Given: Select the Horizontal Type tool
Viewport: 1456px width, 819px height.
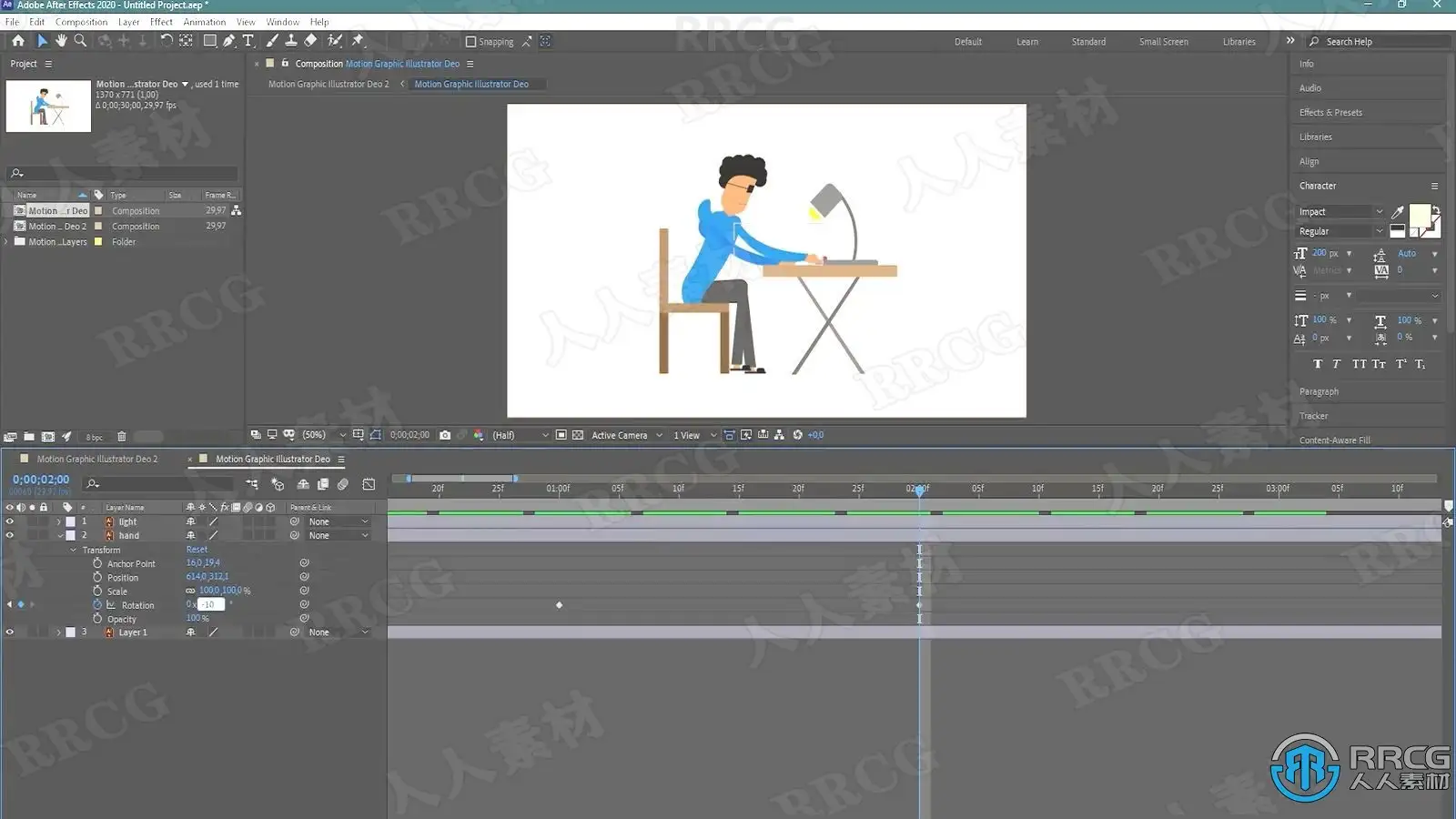Looking at the screenshot, I should pyautogui.click(x=248, y=41).
